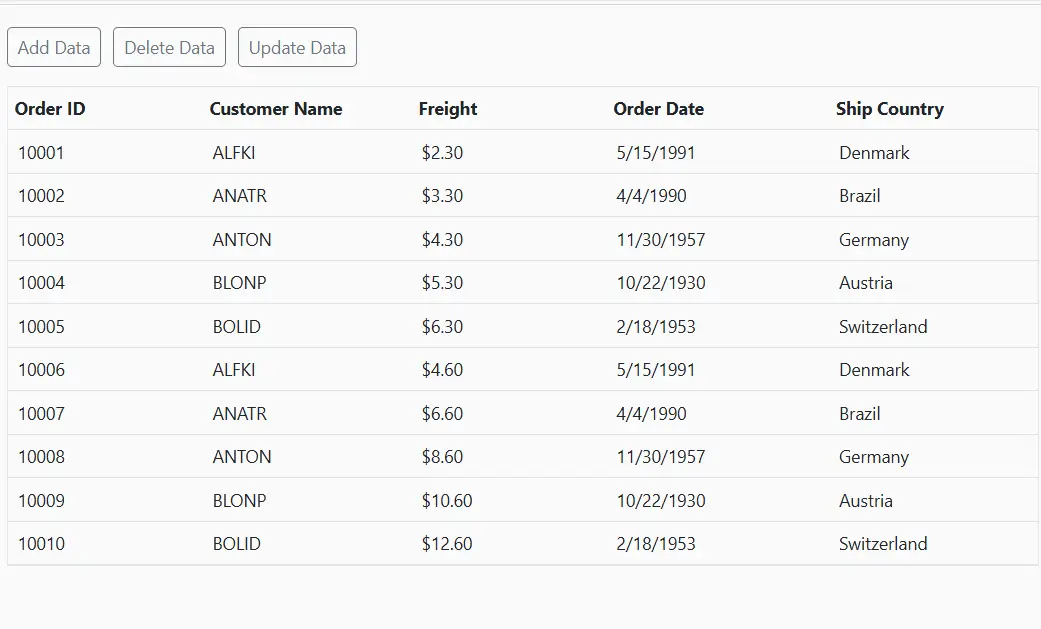
Task: Sort the grid by Customer Name column
Action: click(x=275, y=108)
